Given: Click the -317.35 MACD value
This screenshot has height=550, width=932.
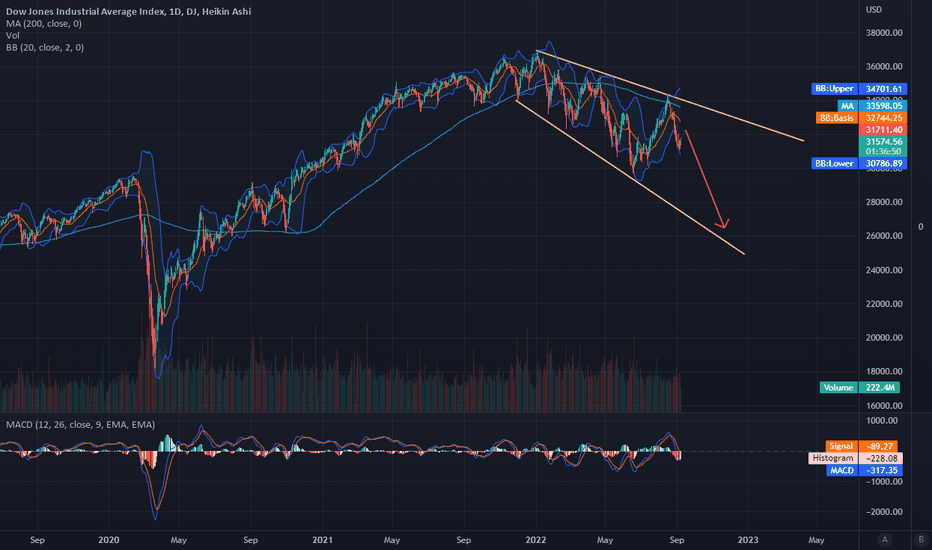Looking at the screenshot, I should click(881, 470).
